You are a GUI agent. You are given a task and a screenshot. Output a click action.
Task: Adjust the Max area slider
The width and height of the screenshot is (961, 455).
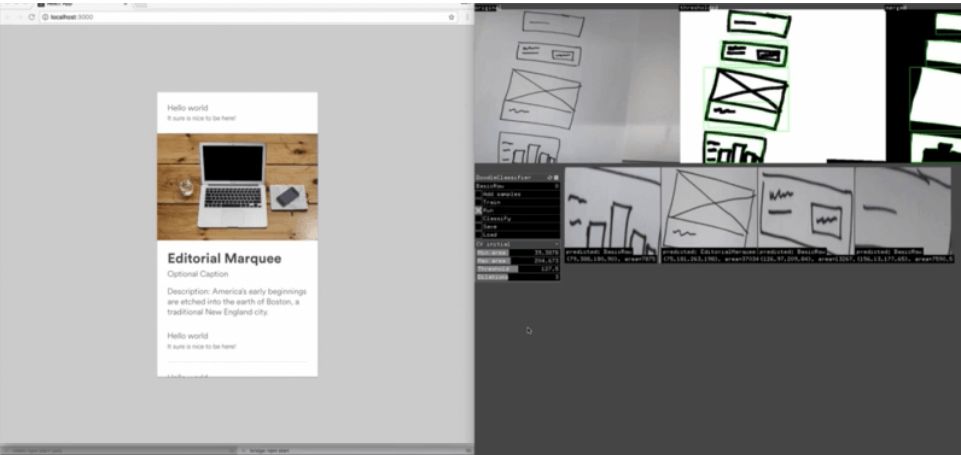point(518,261)
